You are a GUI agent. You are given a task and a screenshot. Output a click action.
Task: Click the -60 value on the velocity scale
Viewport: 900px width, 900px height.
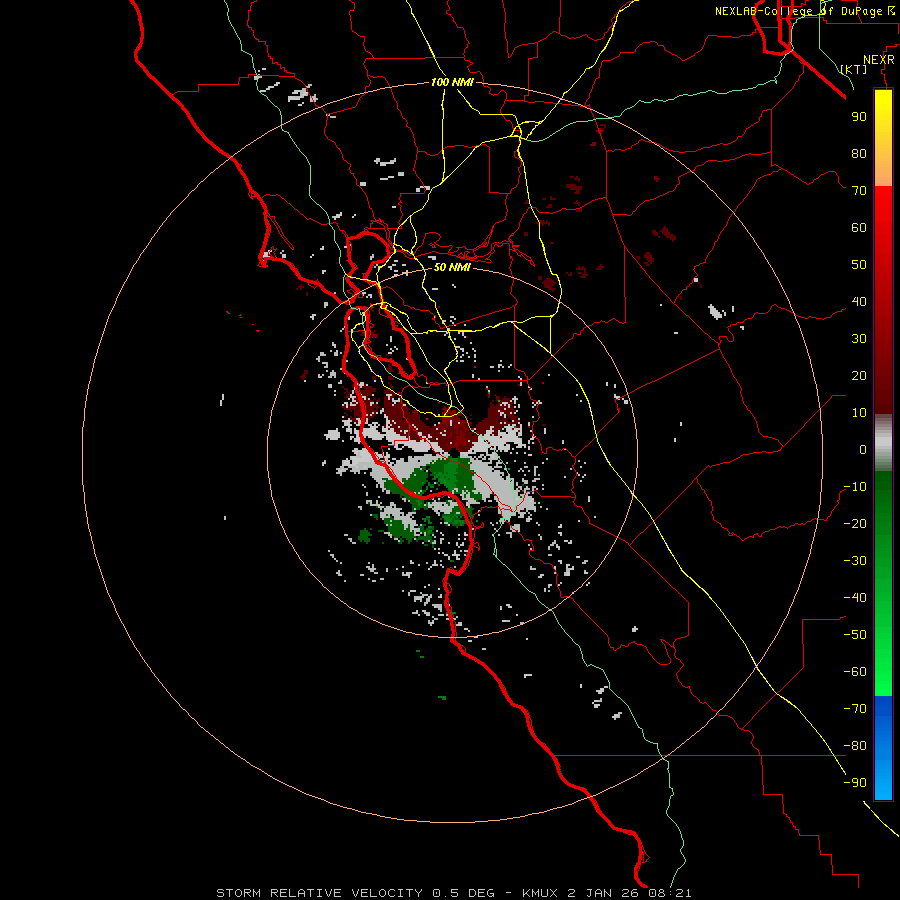855,672
